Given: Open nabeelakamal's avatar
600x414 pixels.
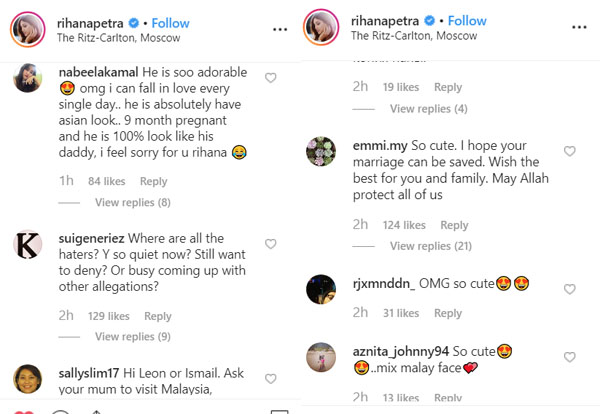Looking at the screenshot, I should coord(28,80).
